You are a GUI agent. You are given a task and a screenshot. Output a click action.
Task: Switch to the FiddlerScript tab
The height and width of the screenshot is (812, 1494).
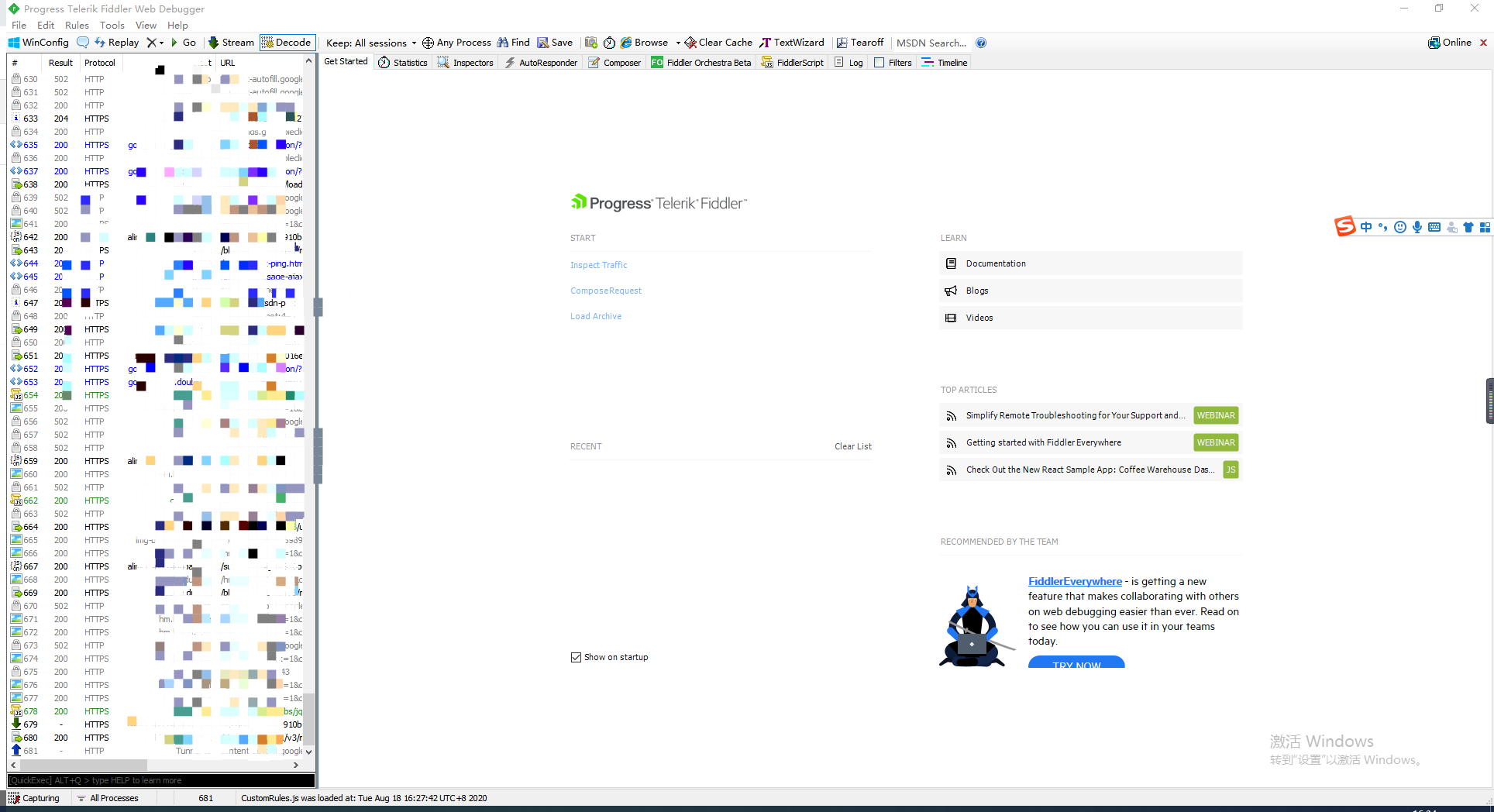(x=793, y=63)
